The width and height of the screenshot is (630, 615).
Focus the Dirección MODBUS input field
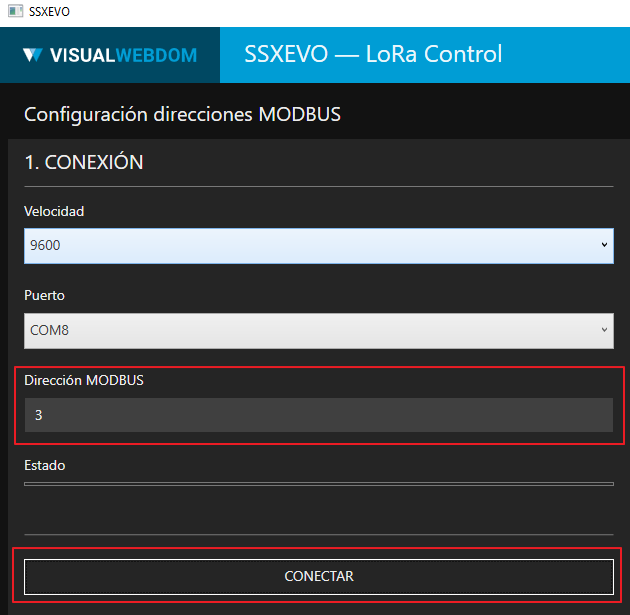[x=319, y=415]
